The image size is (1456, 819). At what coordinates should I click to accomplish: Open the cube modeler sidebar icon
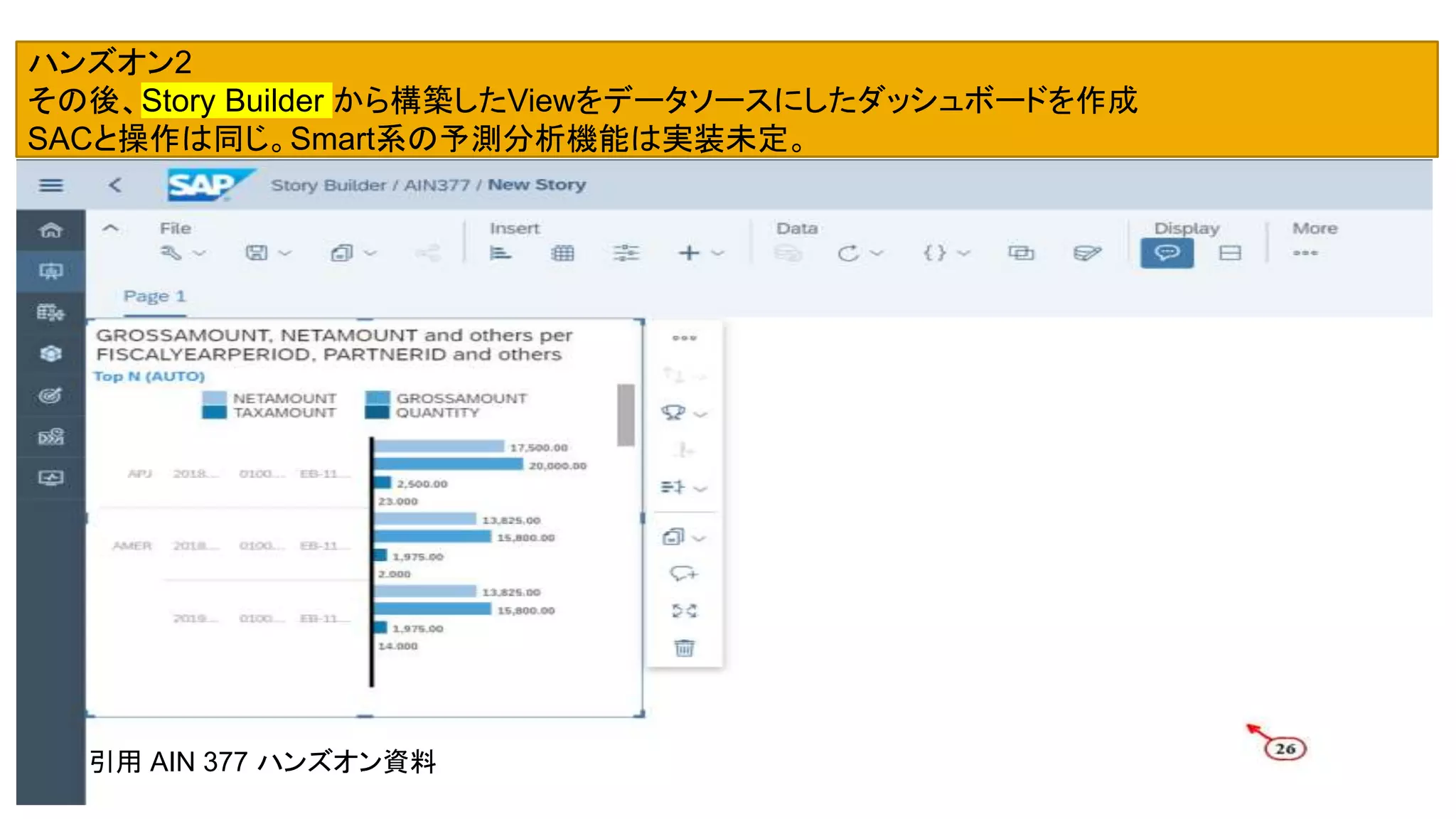click(50, 353)
